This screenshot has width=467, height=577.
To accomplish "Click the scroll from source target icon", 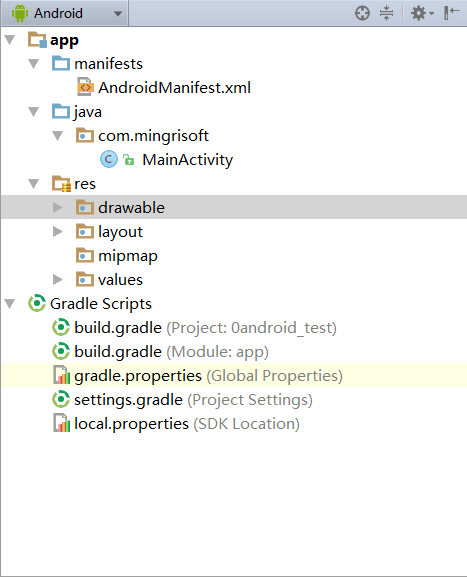I will (x=362, y=13).
